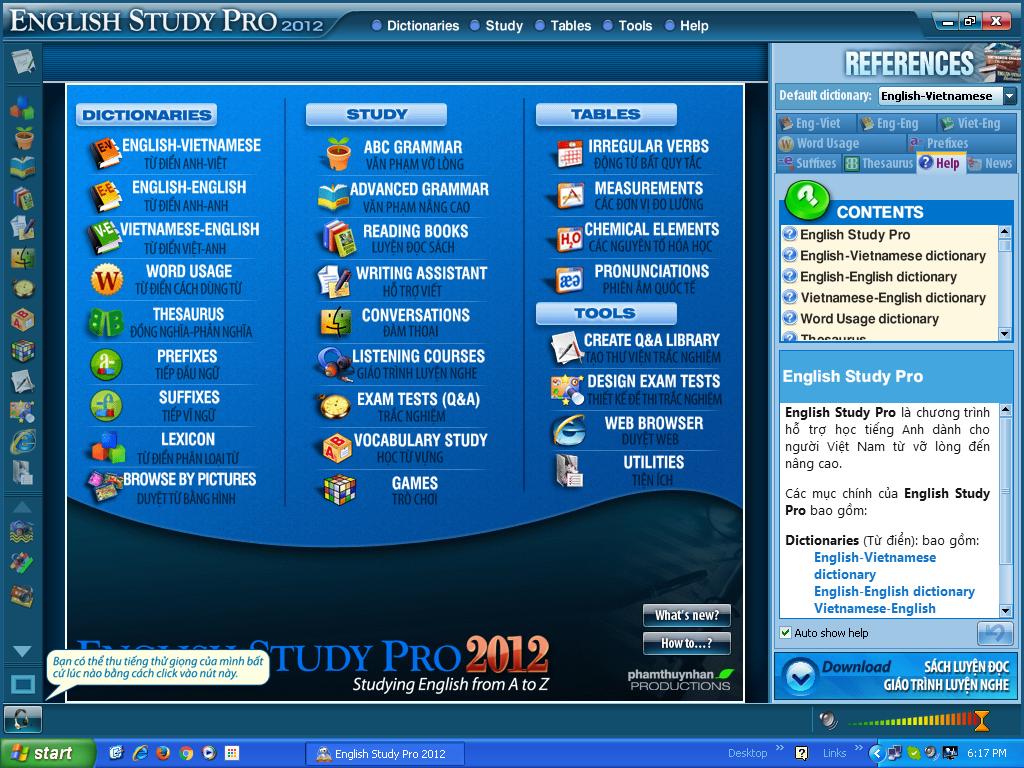The image size is (1024, 768).
Task: Click the Prefixes green circle icon
Action: [x=106, y=364]
